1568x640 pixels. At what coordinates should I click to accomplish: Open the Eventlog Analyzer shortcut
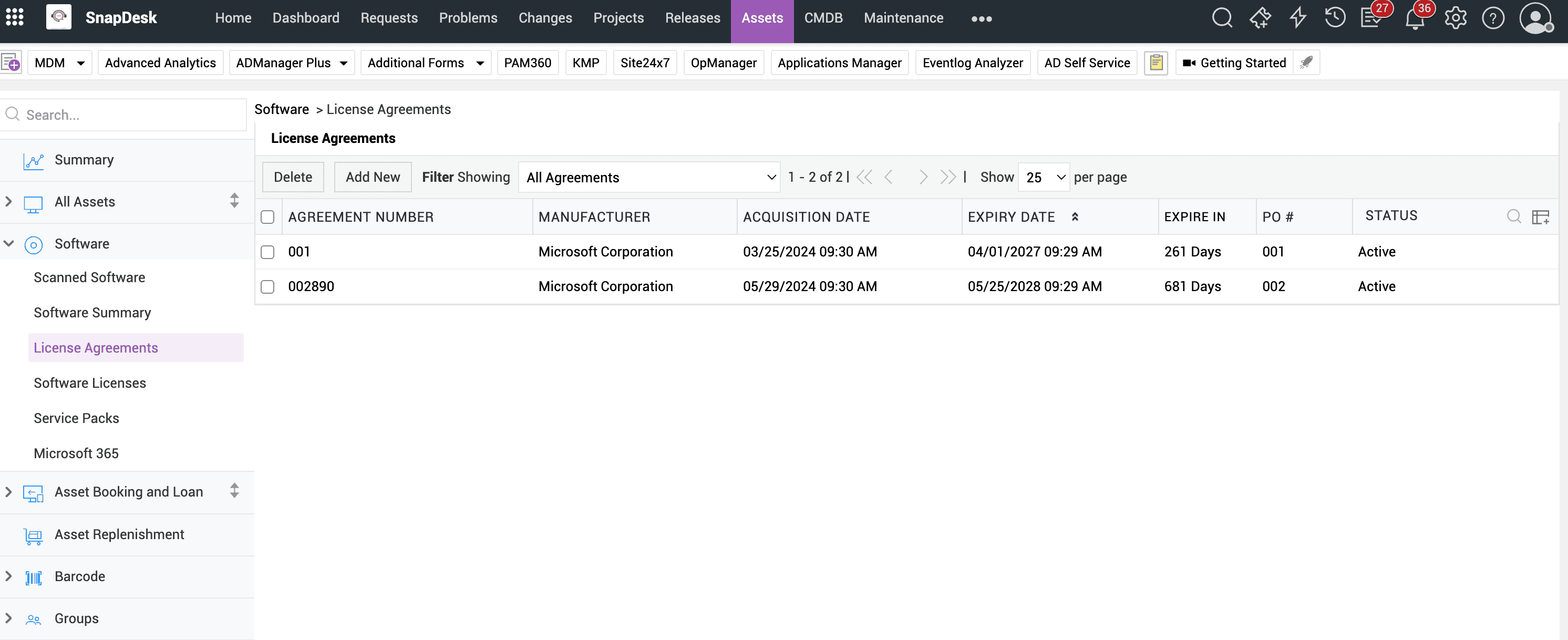pos(972,63)
